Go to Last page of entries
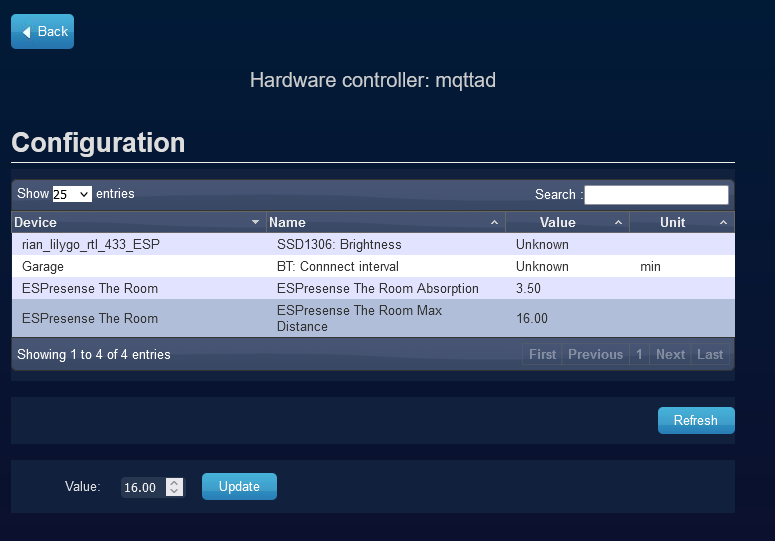This screenshot has height=541, width=775. (710, 354)
